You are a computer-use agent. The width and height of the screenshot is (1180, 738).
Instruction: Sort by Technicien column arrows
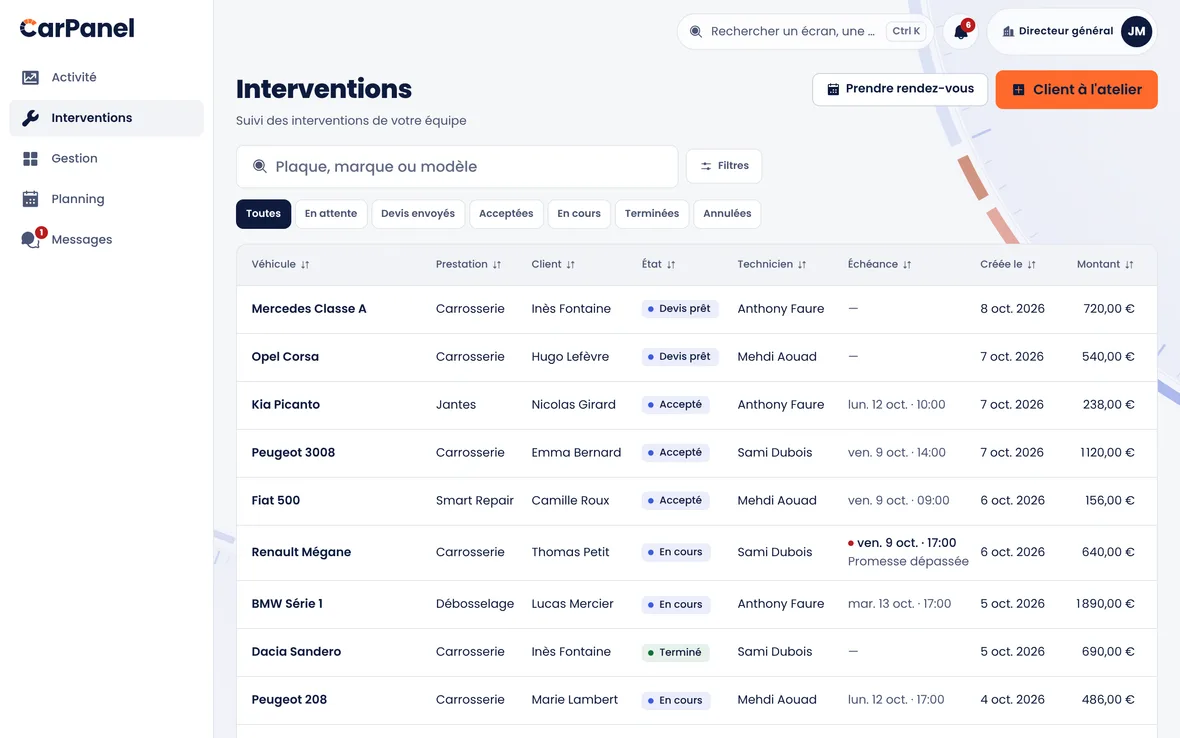pyautogui.click(x=802, y=265)
